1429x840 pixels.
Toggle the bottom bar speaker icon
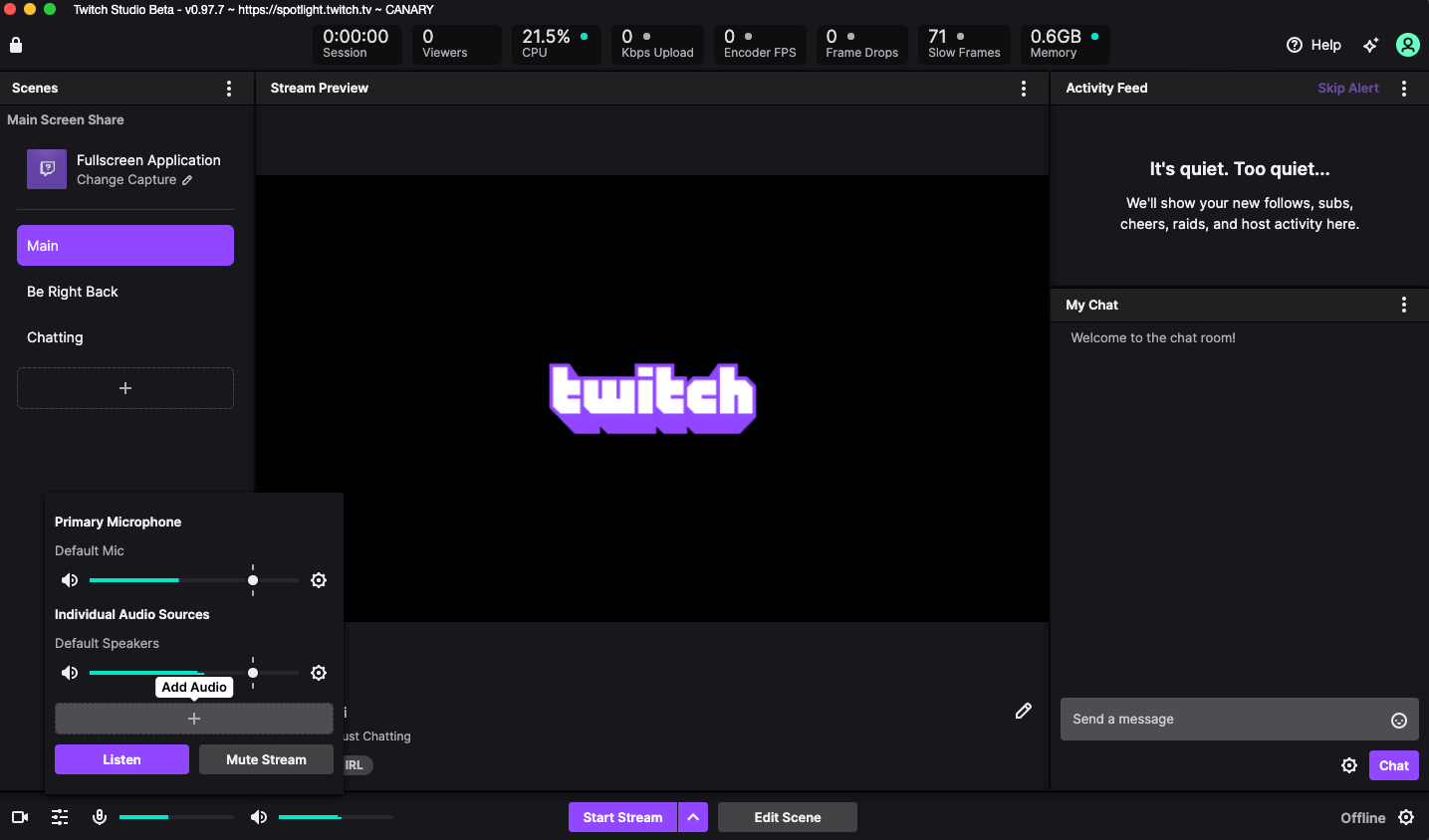click(259, 817)
